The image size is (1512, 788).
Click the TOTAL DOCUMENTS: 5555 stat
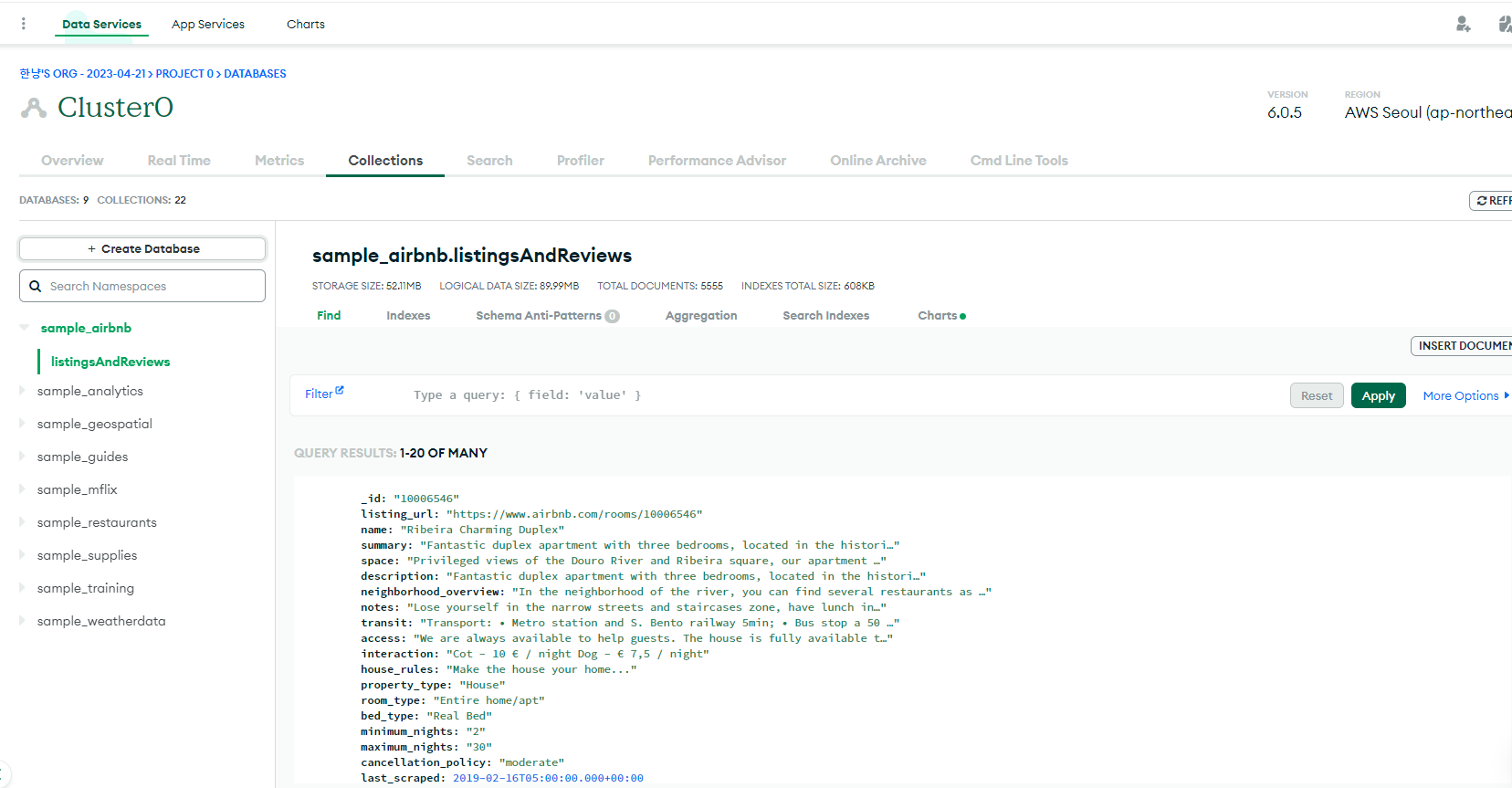[x=660, y=286]
